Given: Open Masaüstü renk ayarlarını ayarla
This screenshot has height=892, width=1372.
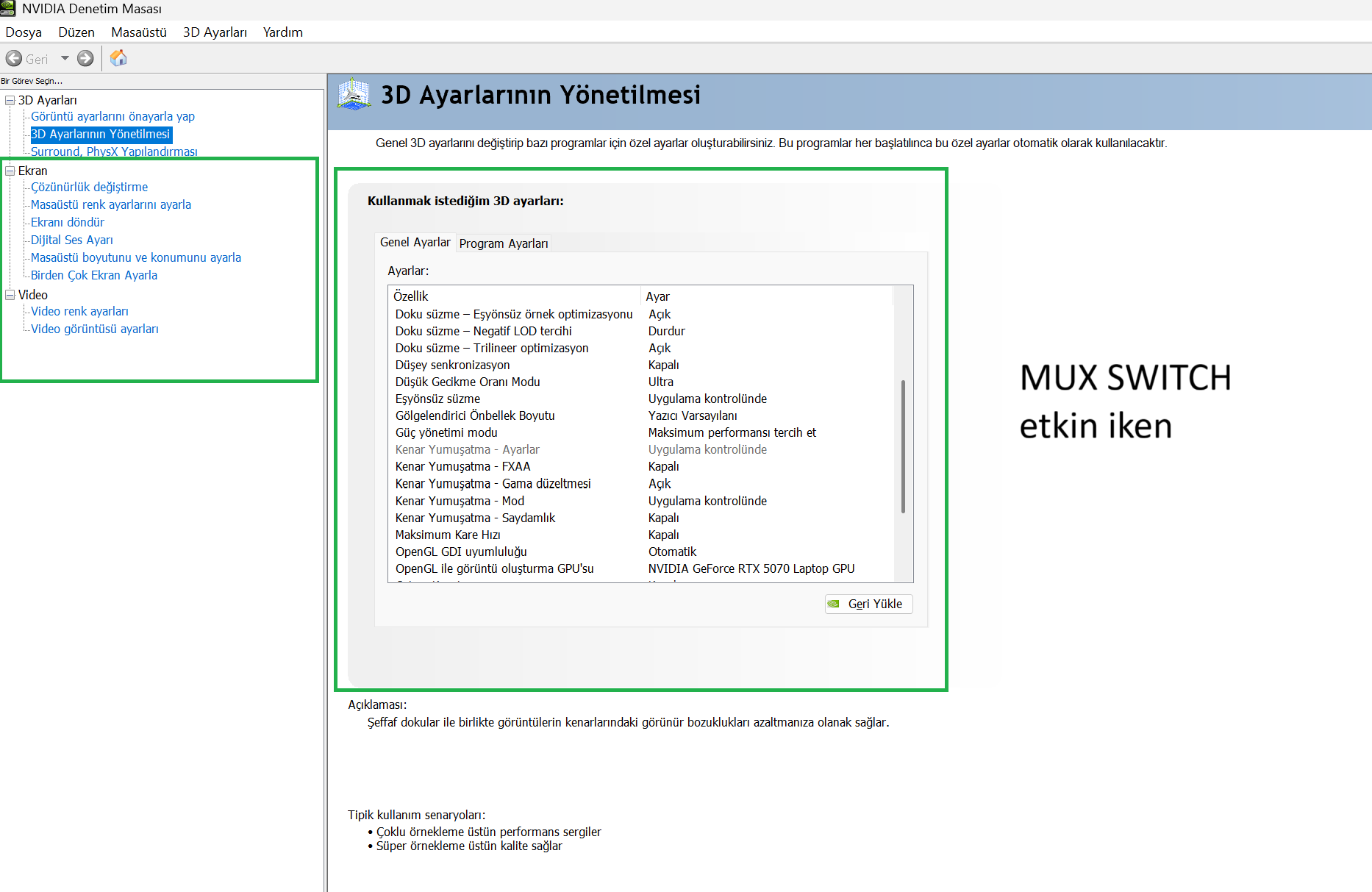Looking at the screenshot, I should click(x=111, y=204).
